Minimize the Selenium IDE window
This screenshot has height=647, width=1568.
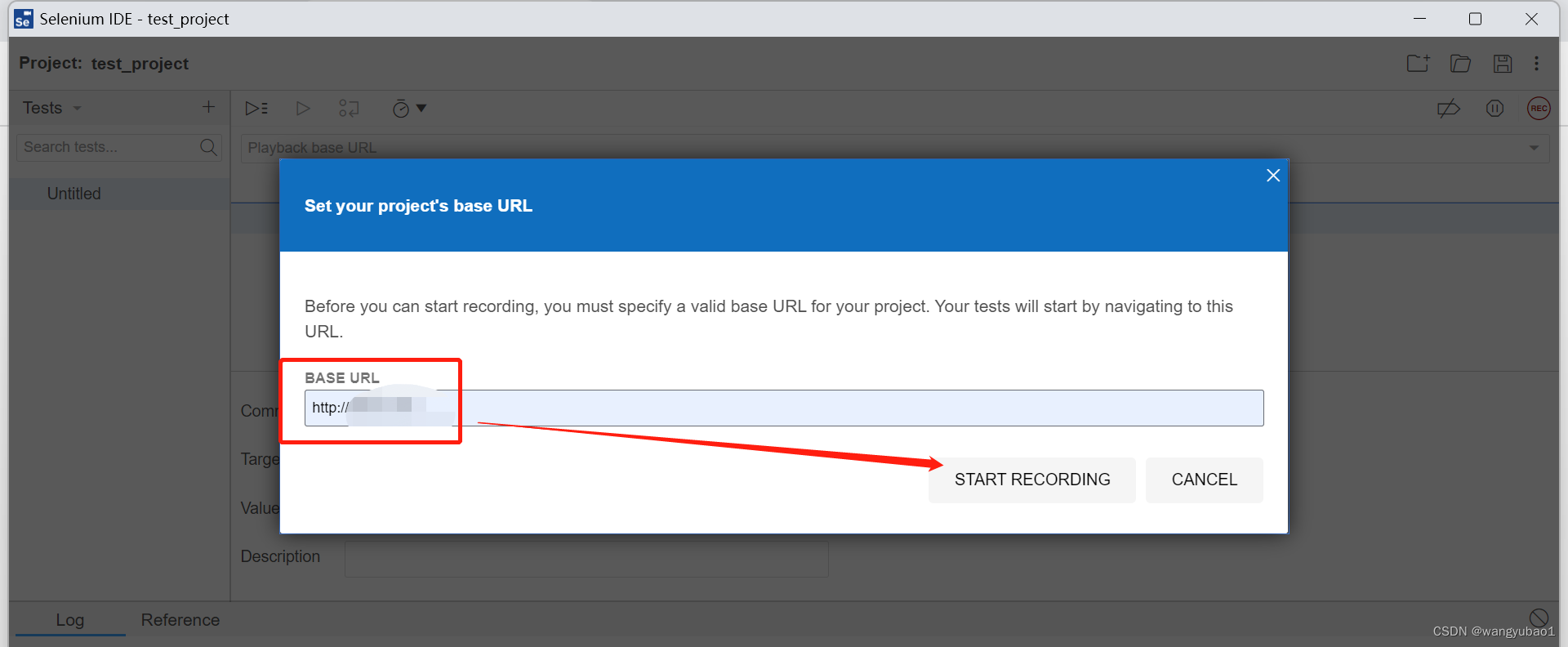point(1419,19)
